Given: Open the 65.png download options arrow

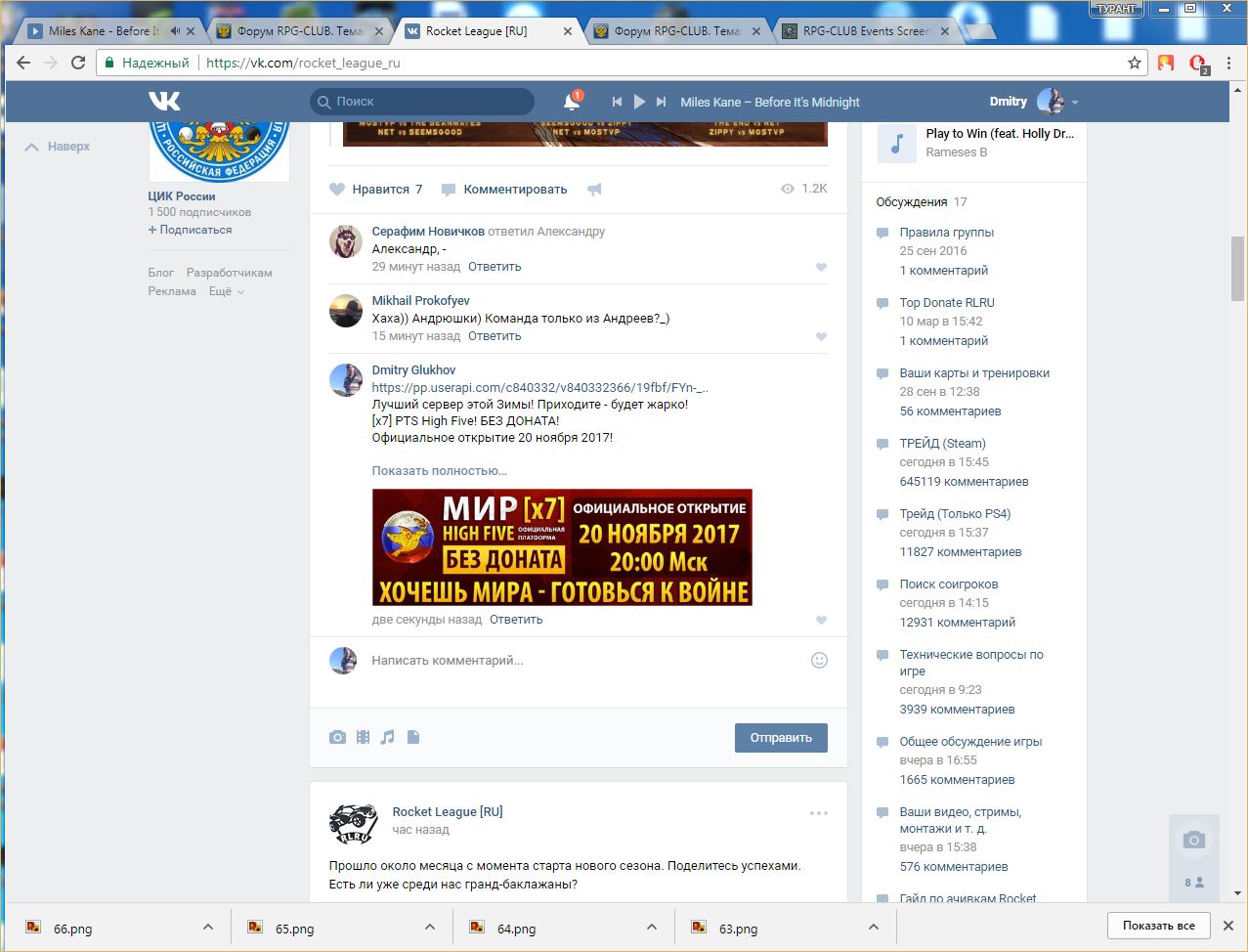Looking at the screenshot, I should [x=430, y=928].
